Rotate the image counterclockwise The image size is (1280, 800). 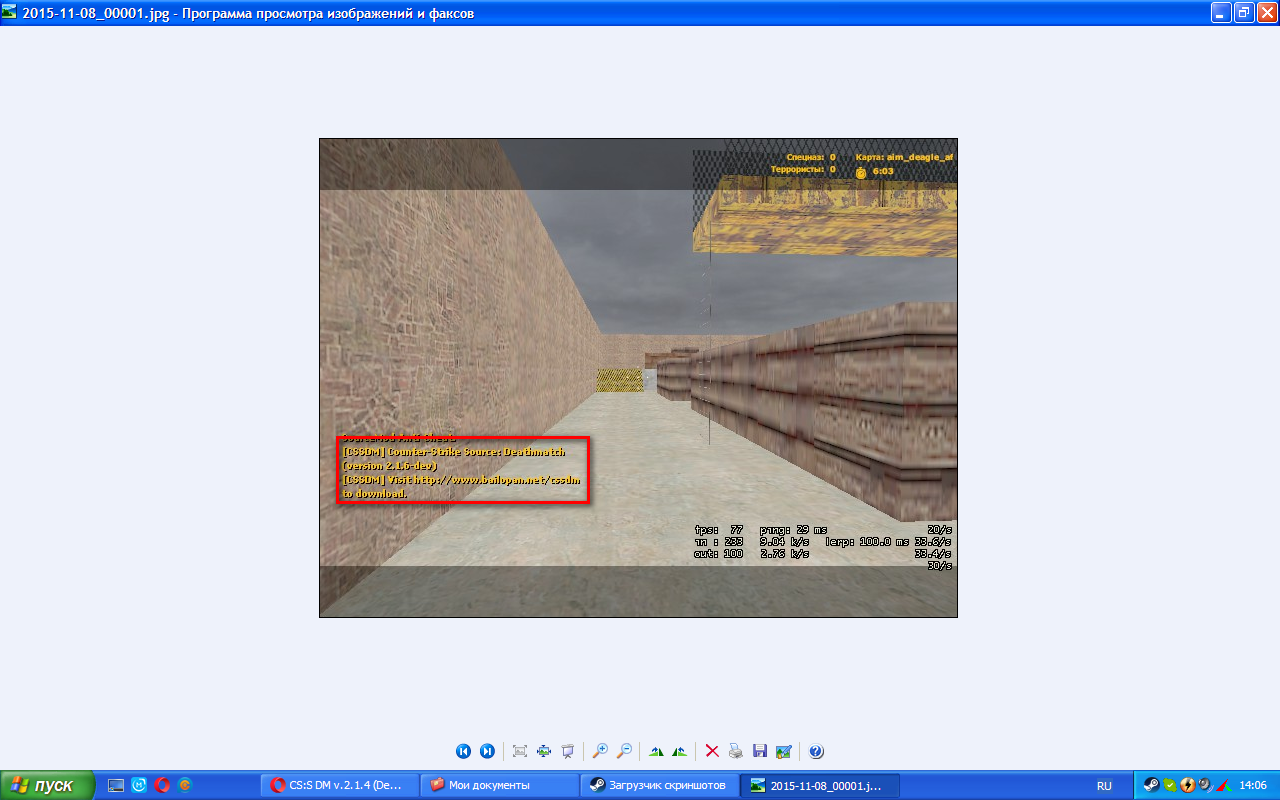click(x=680, y=751)
